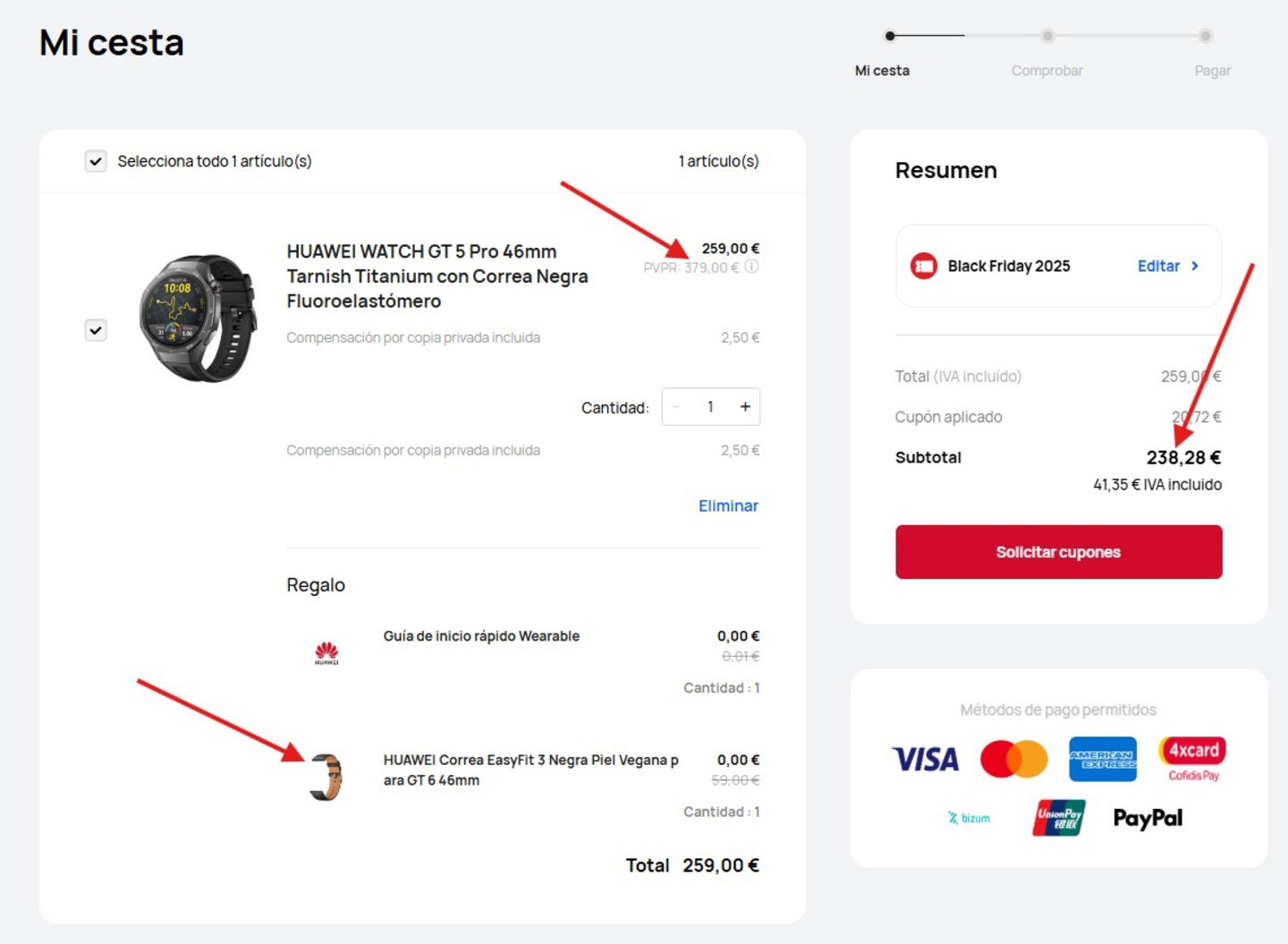The height and width of the screenshot is (944, 1288).
Task: Remove the item using Eliminar
Action: point(727,506)
